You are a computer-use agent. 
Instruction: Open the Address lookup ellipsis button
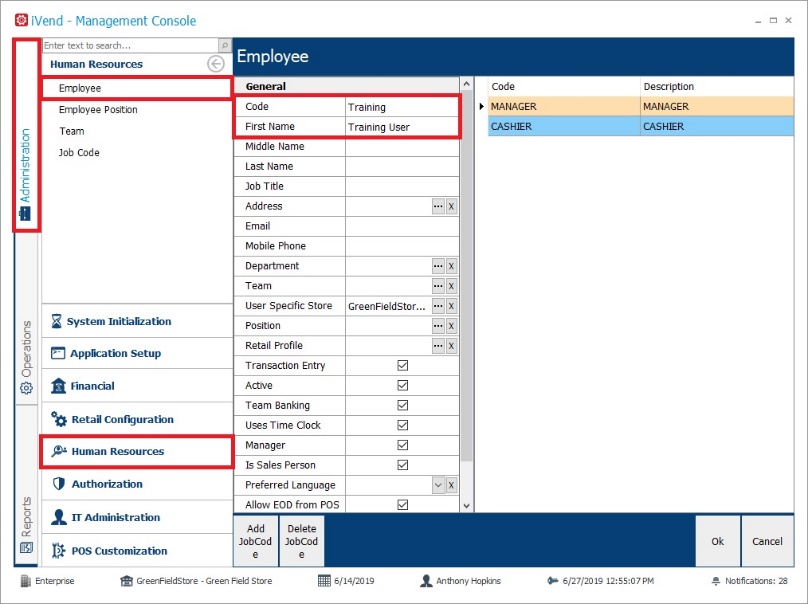click(438, 206)
